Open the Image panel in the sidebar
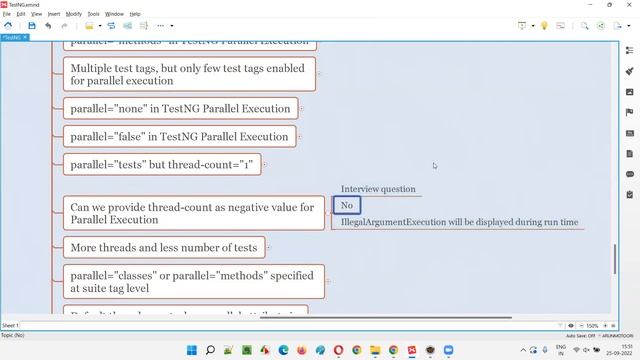The width and height of the screenshot is (640, 360). 629,92
